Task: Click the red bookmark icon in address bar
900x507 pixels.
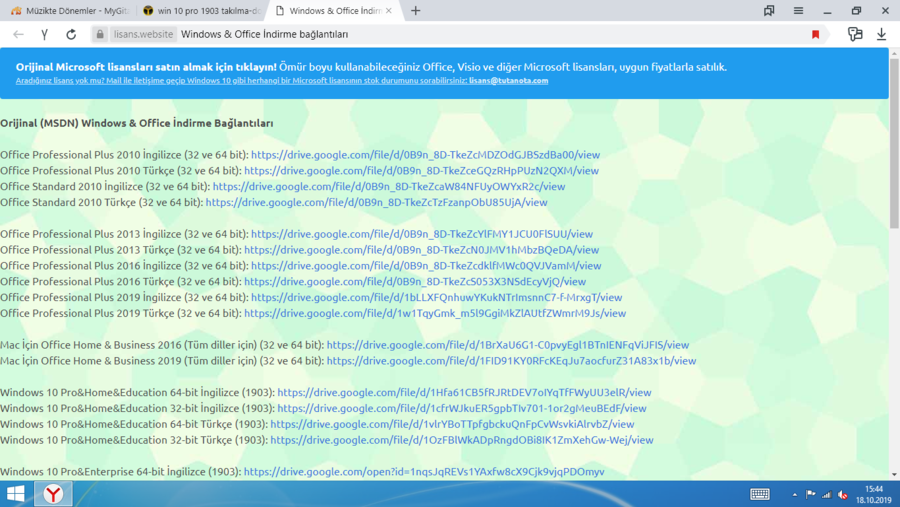Action: (815, 34)
